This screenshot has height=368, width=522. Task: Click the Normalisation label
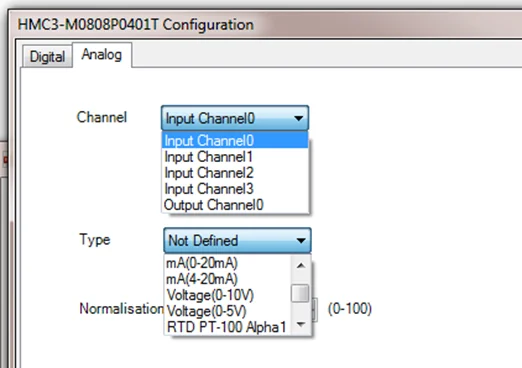(122, 309)
